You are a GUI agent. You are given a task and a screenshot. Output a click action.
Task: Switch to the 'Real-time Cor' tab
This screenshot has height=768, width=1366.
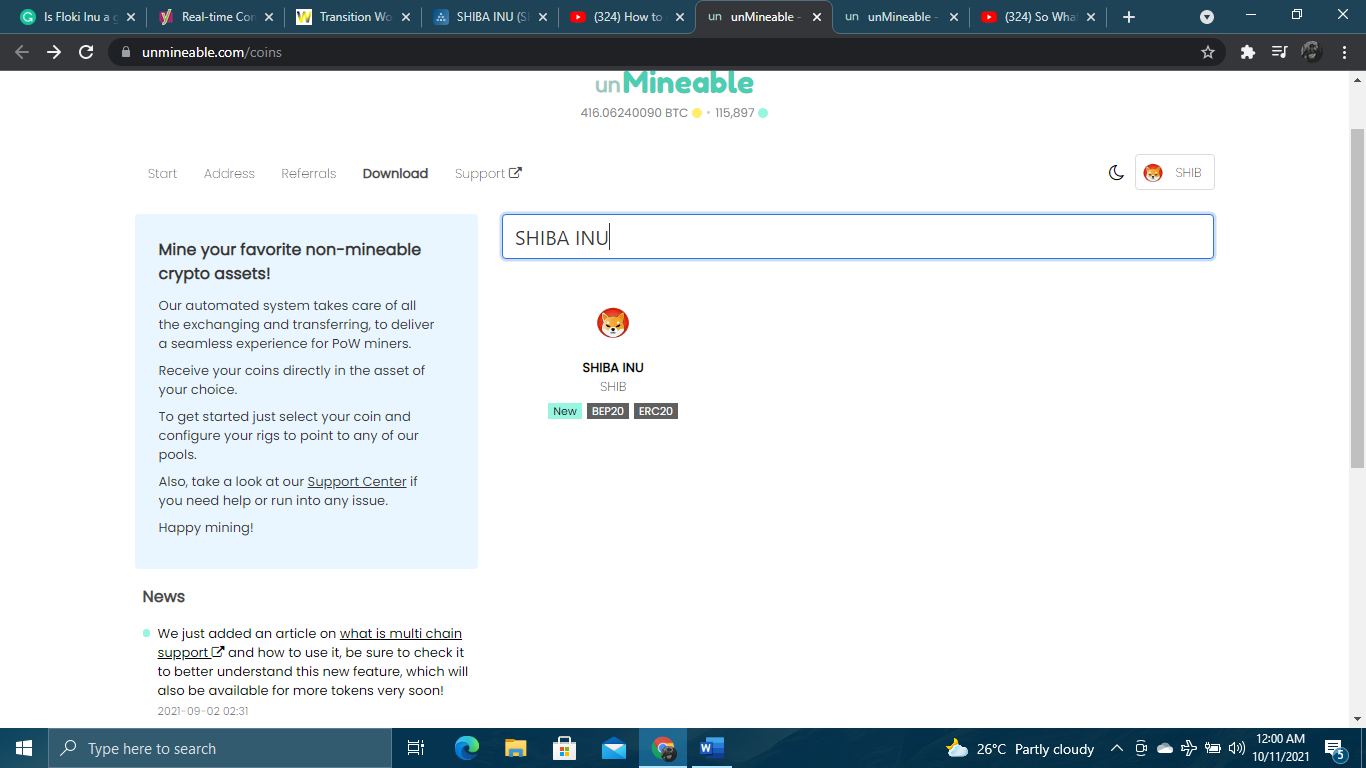click(215, 17)
